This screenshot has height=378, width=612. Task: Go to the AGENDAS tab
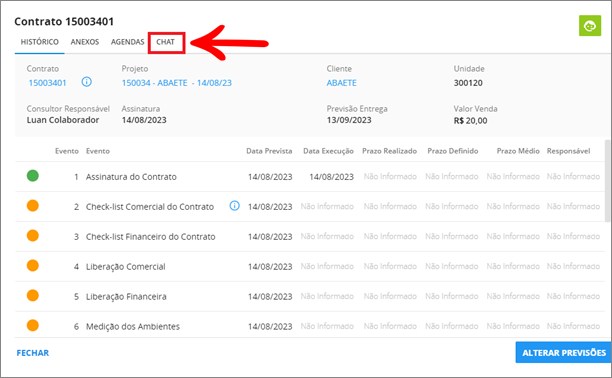coord(127,42)
